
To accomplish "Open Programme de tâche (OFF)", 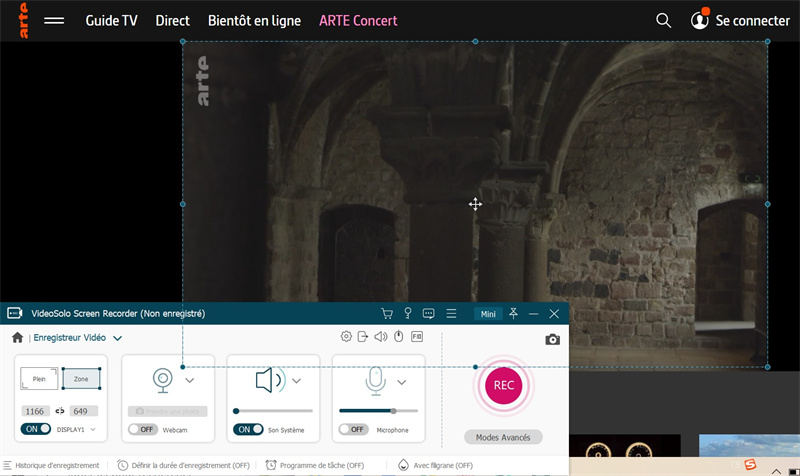I will (x=322, y=465).
